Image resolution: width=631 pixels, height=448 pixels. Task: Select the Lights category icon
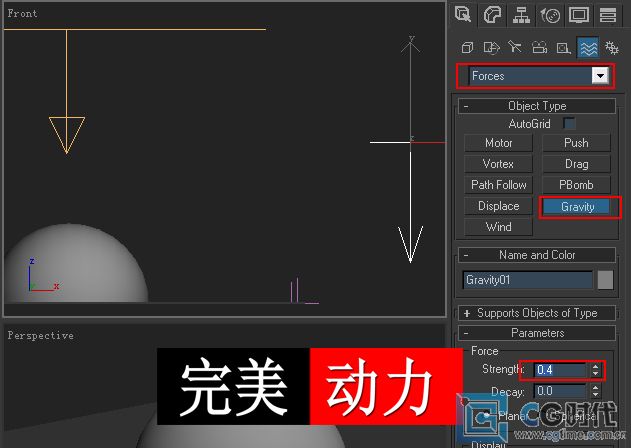click(x=515, y=48)
